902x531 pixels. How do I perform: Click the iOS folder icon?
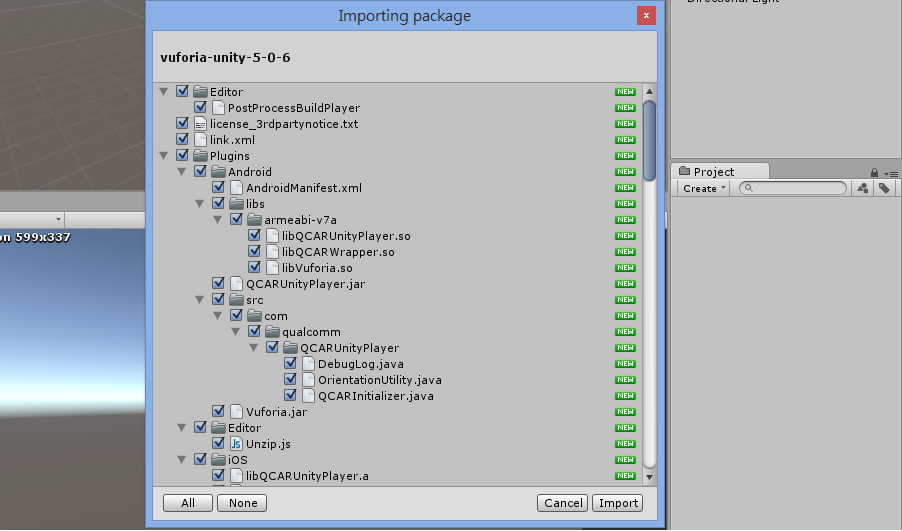(218, 460)
